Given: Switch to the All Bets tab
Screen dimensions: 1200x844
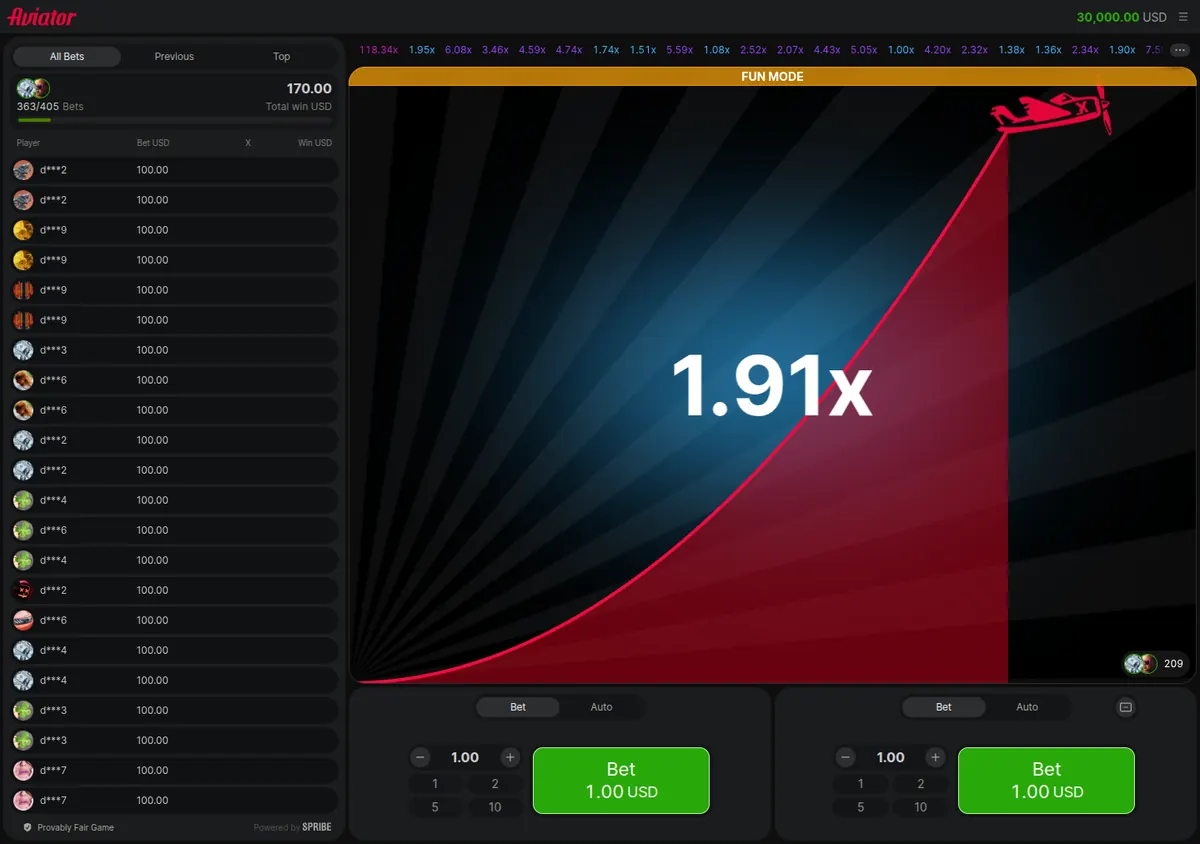Looking at the screenshot, I should (x=67, y=57).
